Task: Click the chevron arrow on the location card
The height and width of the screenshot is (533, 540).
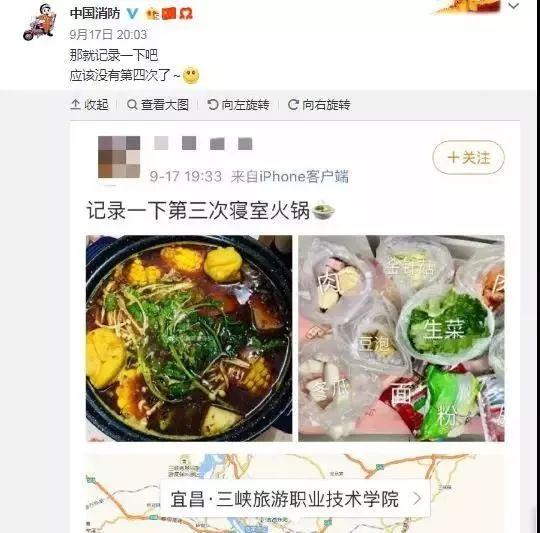Action: (x=417, y=498)
